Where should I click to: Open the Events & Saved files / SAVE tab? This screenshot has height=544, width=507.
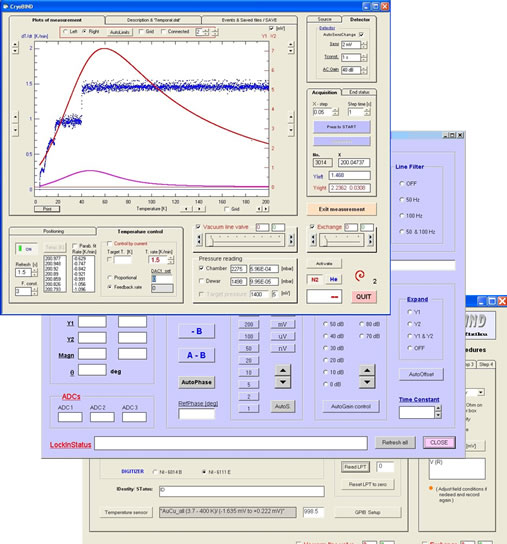click(x=249, y=20)
